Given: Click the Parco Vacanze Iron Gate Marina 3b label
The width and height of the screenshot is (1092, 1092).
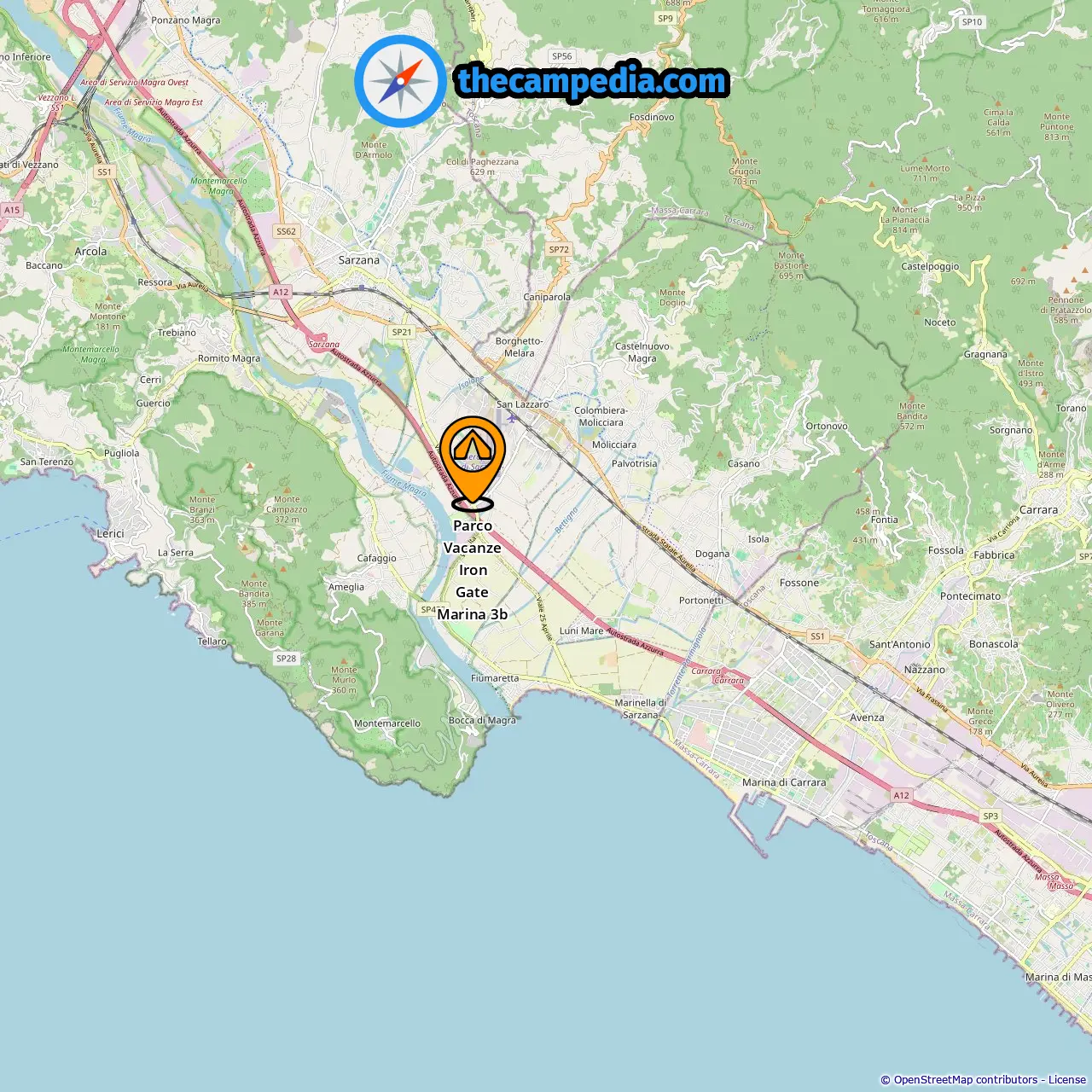Looking at the screenshot, I should [473, 570].
